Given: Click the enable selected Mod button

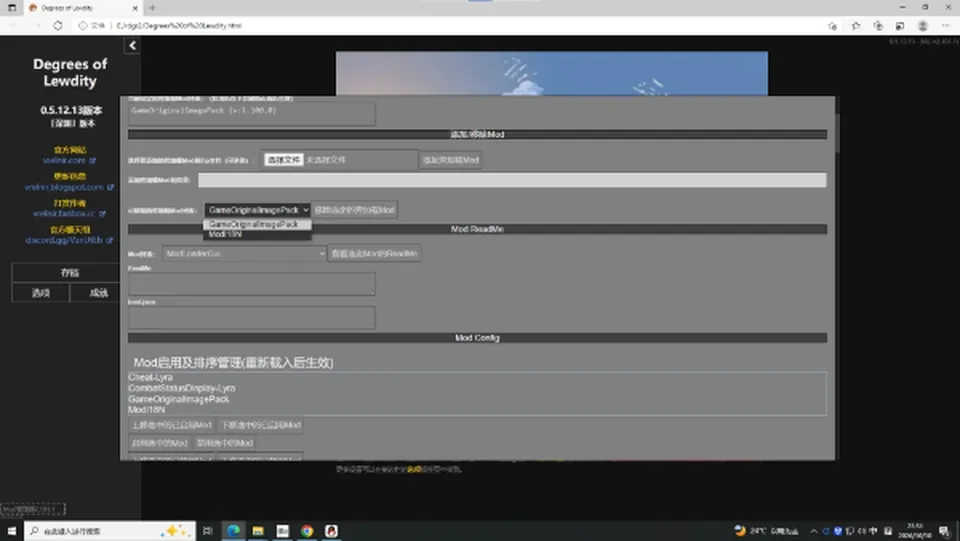Looking at the screenshot, I should 159,442.
